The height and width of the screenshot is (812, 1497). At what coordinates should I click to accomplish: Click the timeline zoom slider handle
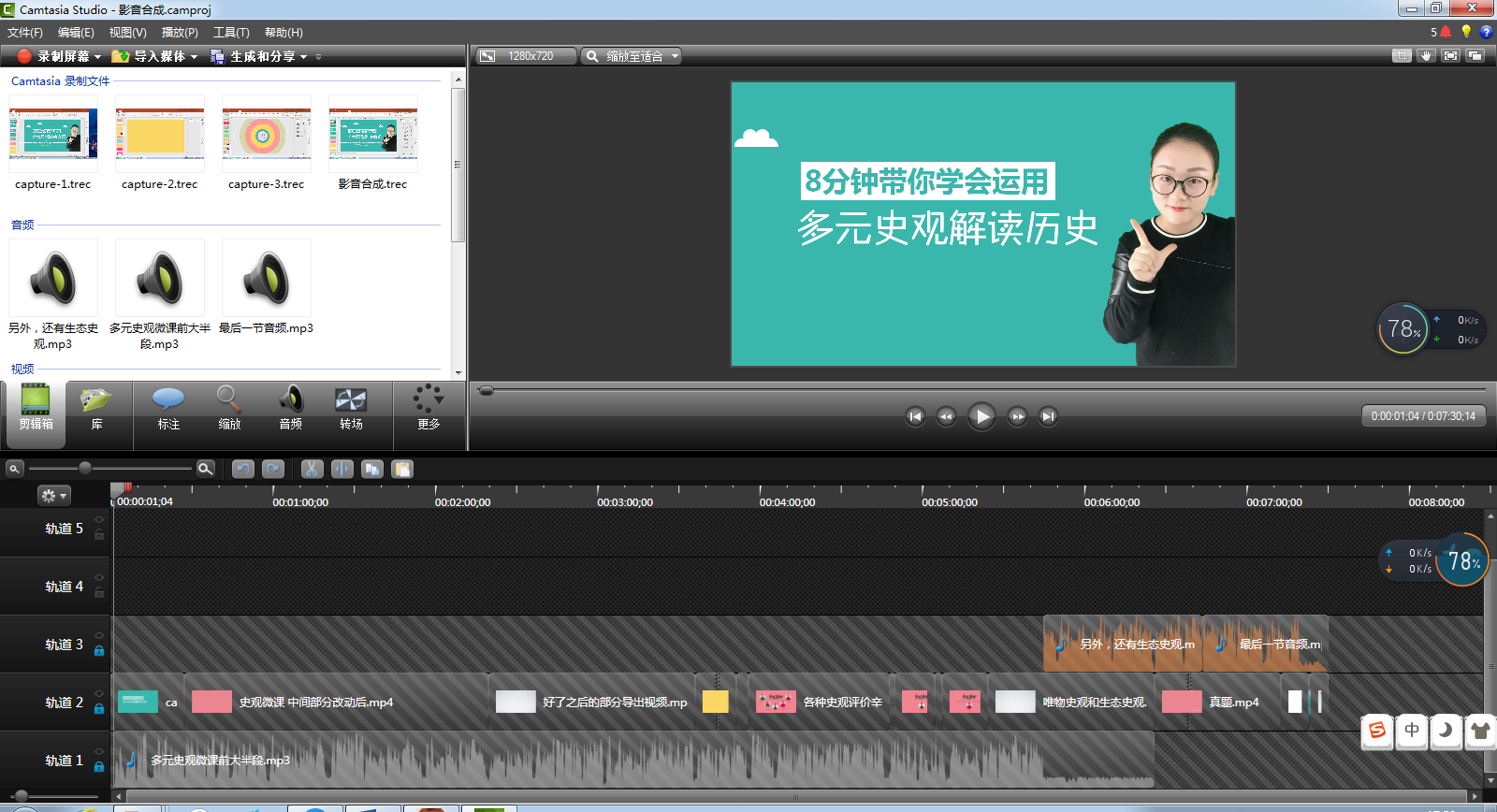pyautogui.click(x=85, y=468)
